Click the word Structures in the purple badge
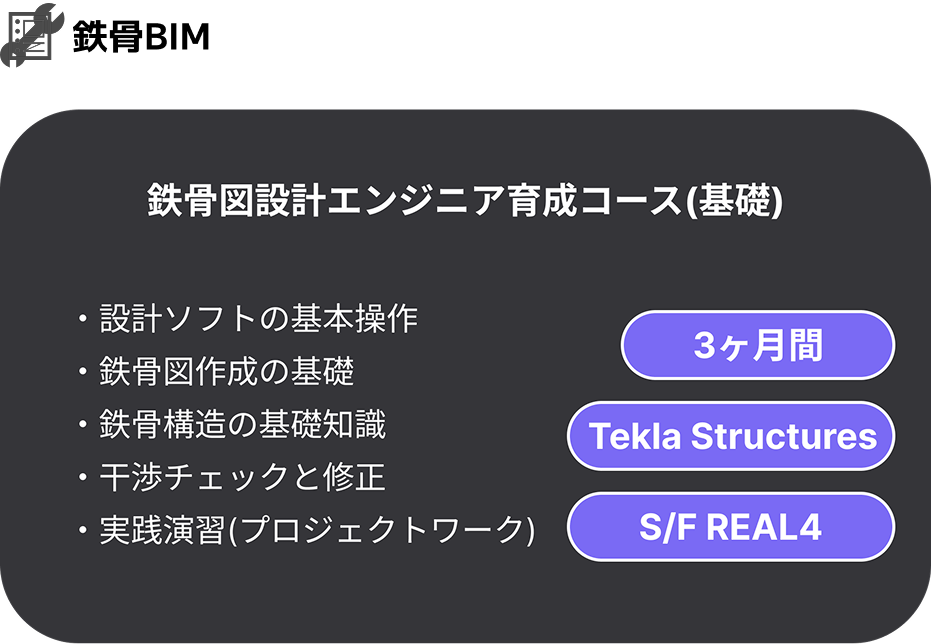This screenshot has width=932, height=644. (783, 436)
